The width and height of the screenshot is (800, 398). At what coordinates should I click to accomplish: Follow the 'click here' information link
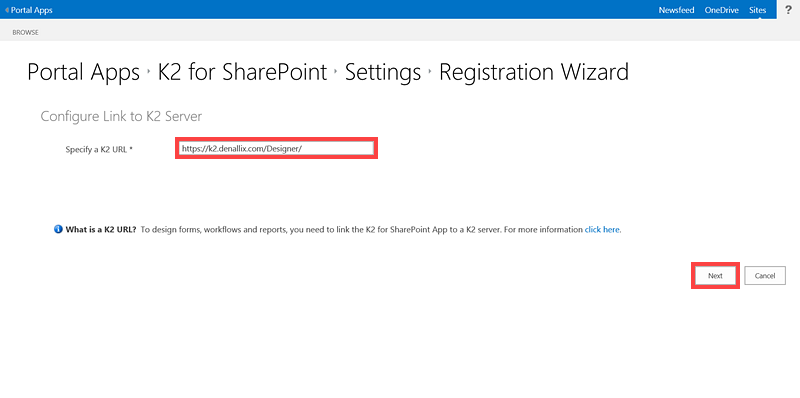coord(603,230)
